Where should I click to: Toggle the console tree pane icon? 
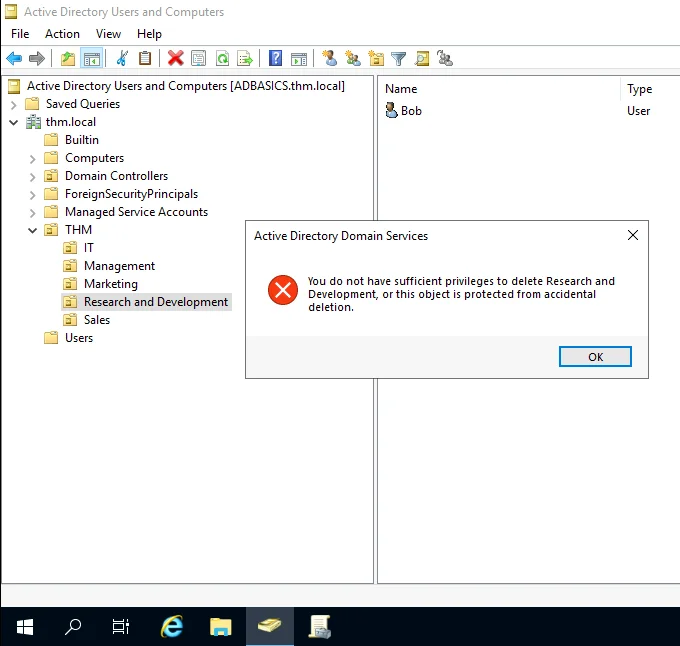click(x=92, y=58)
